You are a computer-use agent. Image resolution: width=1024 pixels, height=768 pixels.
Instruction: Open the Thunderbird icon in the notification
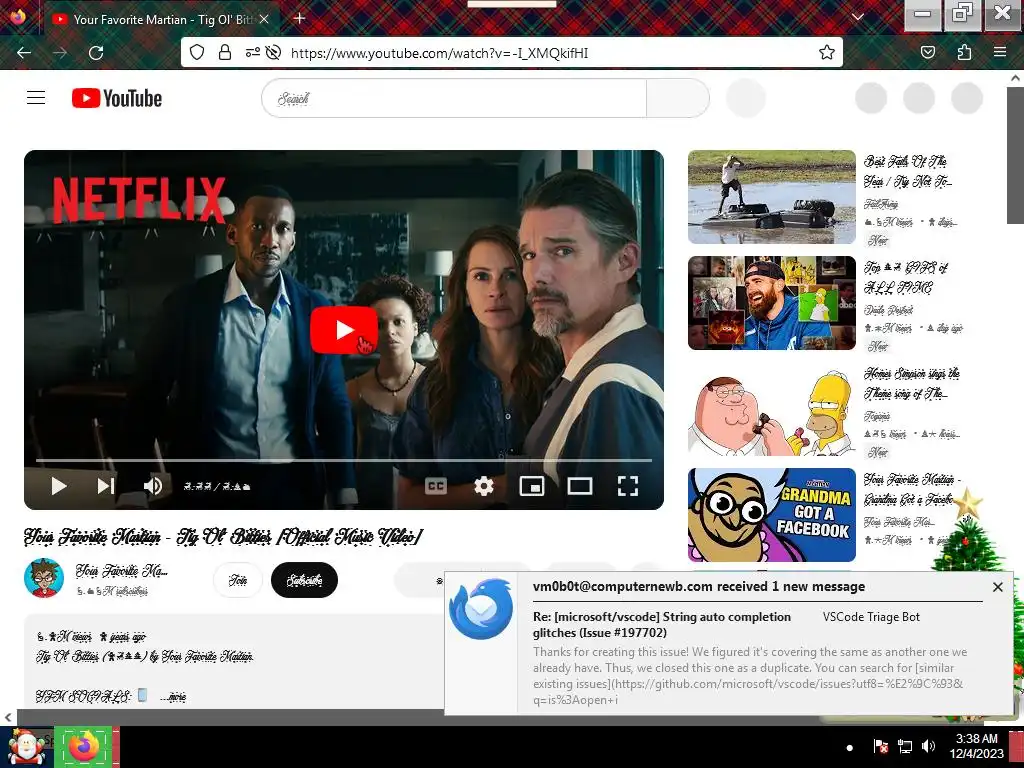pyautogui.click(x=481, y=609)
